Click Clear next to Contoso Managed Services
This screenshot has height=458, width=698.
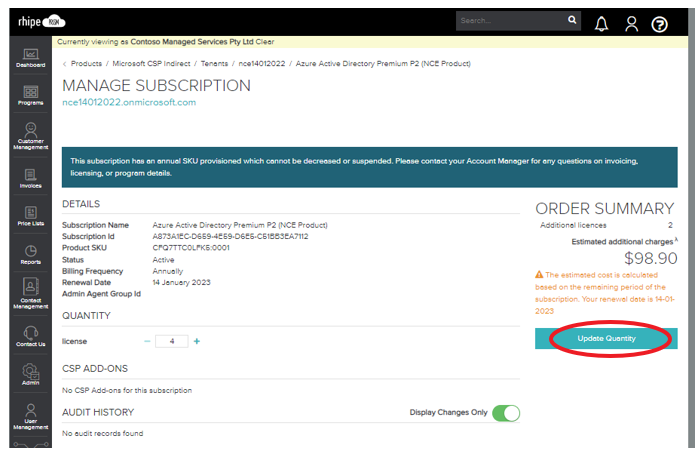click(x=265, y=42)
